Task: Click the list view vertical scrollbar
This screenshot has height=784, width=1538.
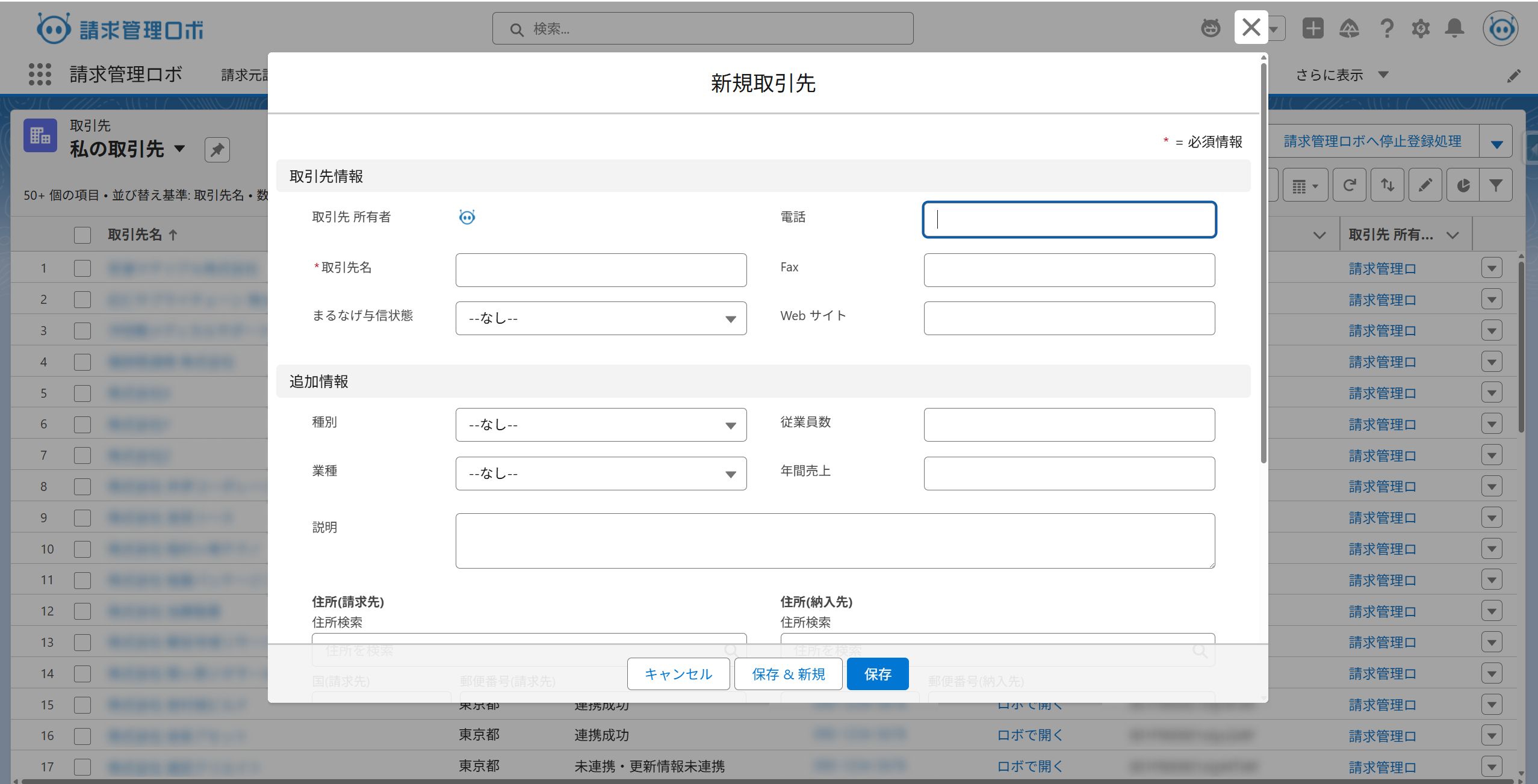Action: tap(1521, 346)
